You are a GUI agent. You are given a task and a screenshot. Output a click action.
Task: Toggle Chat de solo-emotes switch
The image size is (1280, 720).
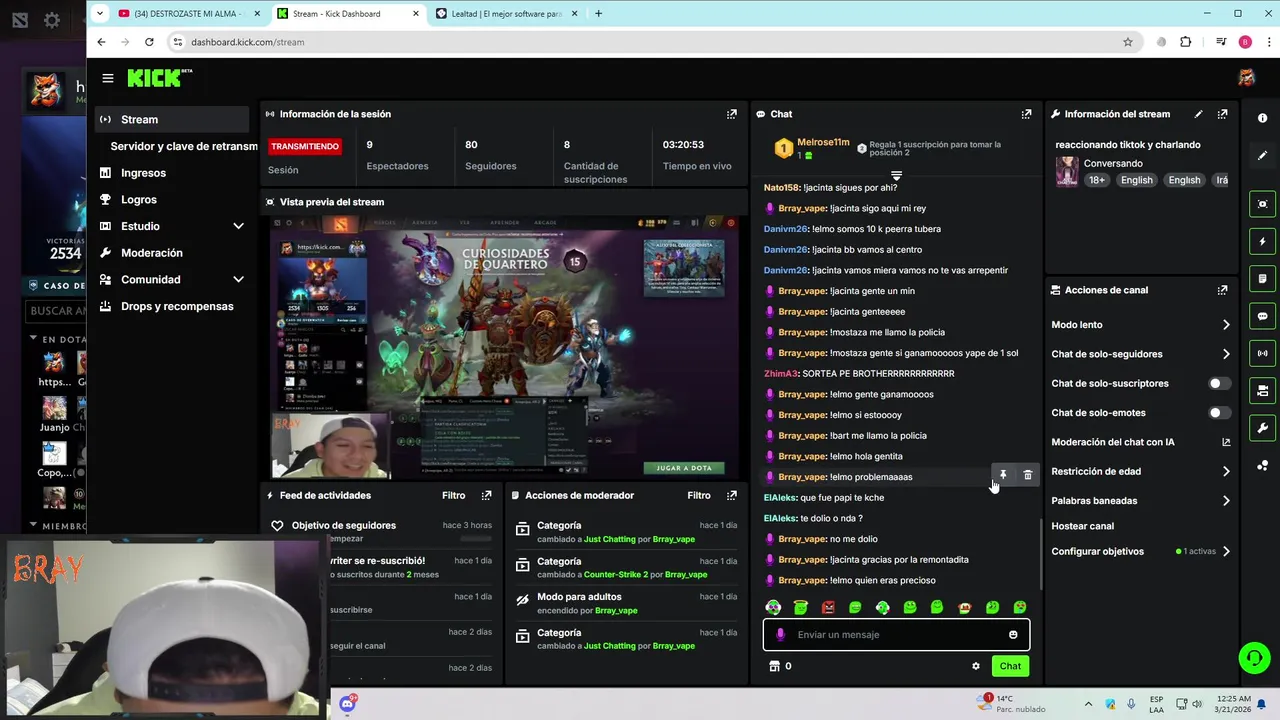click(1219, 412)
